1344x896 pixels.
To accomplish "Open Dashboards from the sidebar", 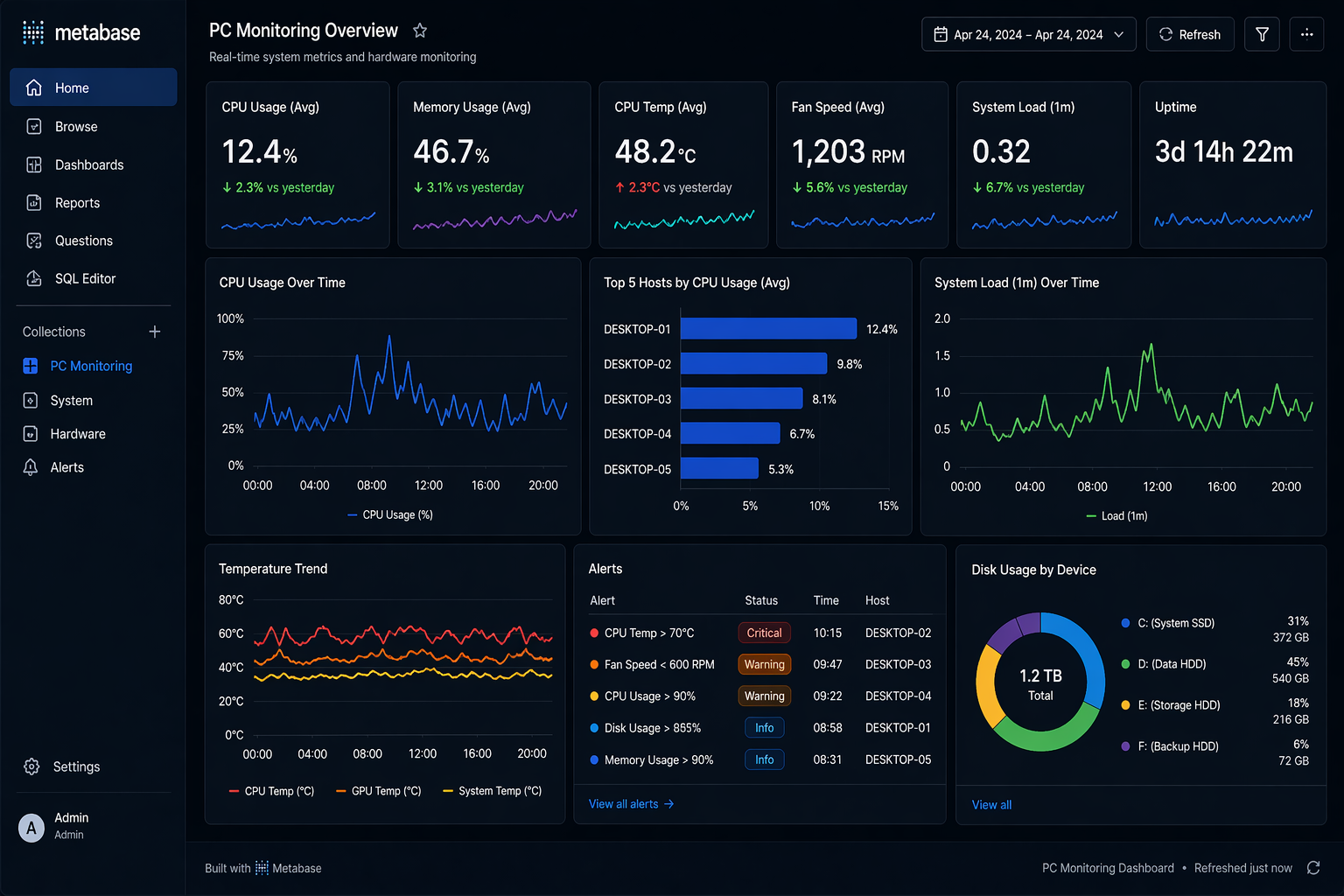I will click(88, 164).
